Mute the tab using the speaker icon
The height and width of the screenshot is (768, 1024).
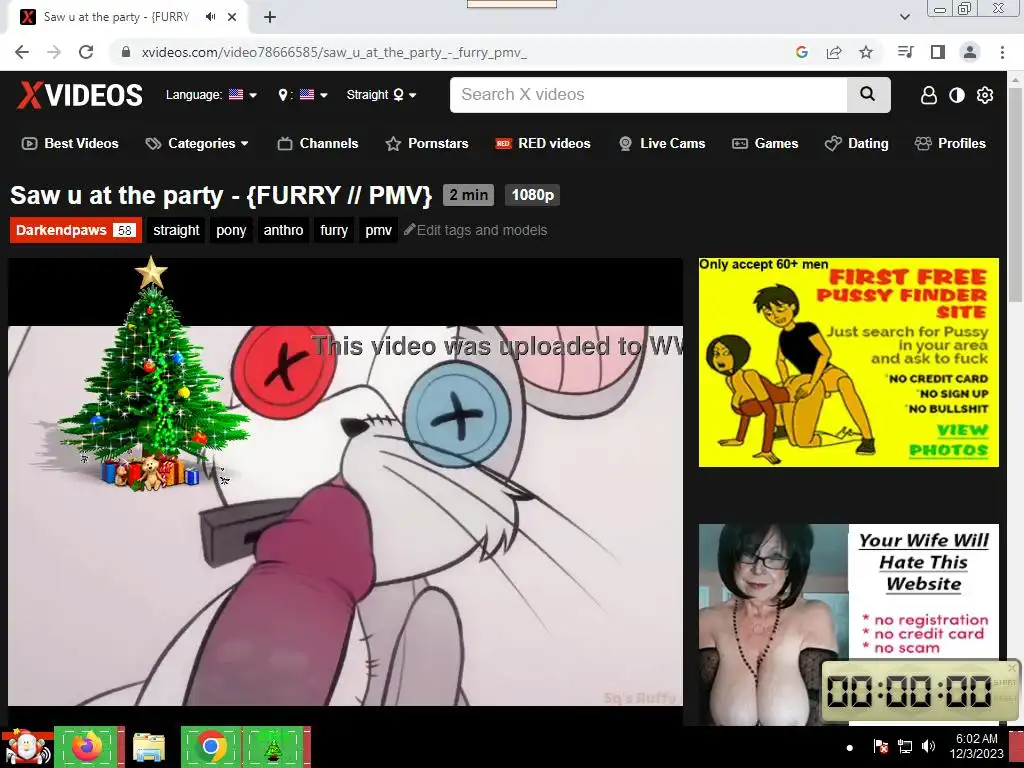click(x=210, y=17)
